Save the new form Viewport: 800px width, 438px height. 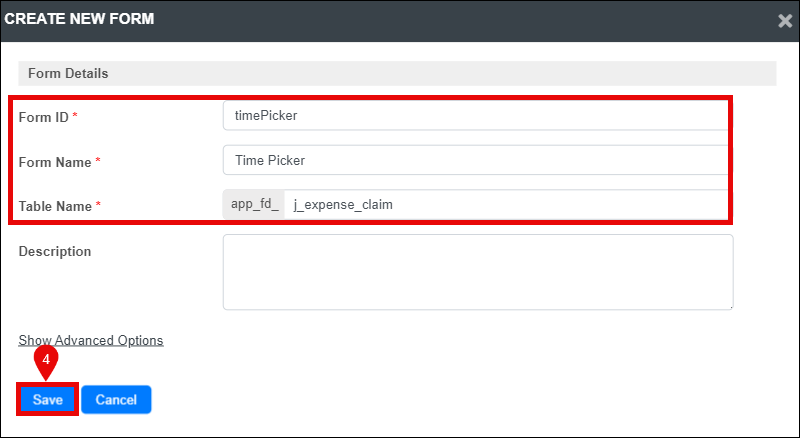pos(47,399)
